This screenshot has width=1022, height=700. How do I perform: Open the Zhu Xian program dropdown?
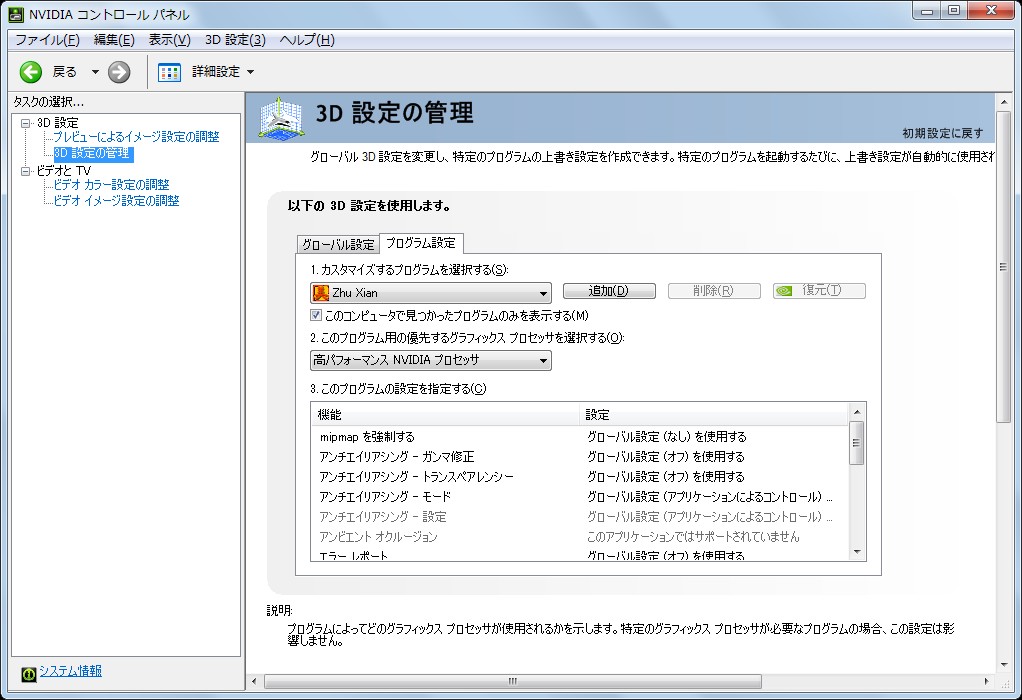tap(431, 293)
